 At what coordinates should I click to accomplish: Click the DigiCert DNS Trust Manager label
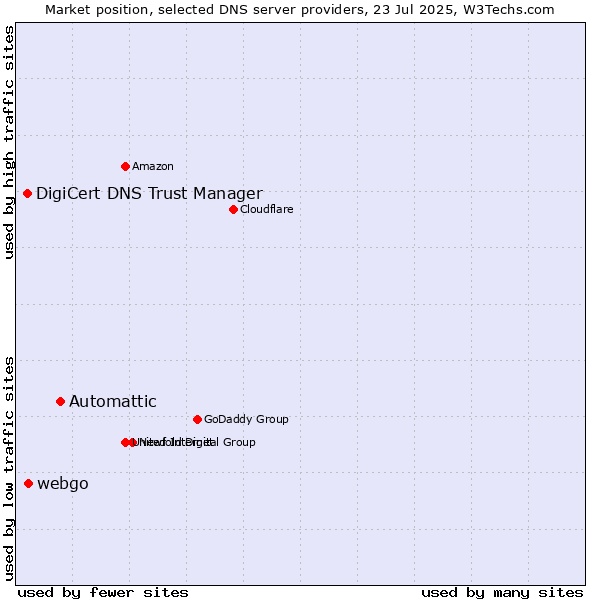(x=149, y=194)
